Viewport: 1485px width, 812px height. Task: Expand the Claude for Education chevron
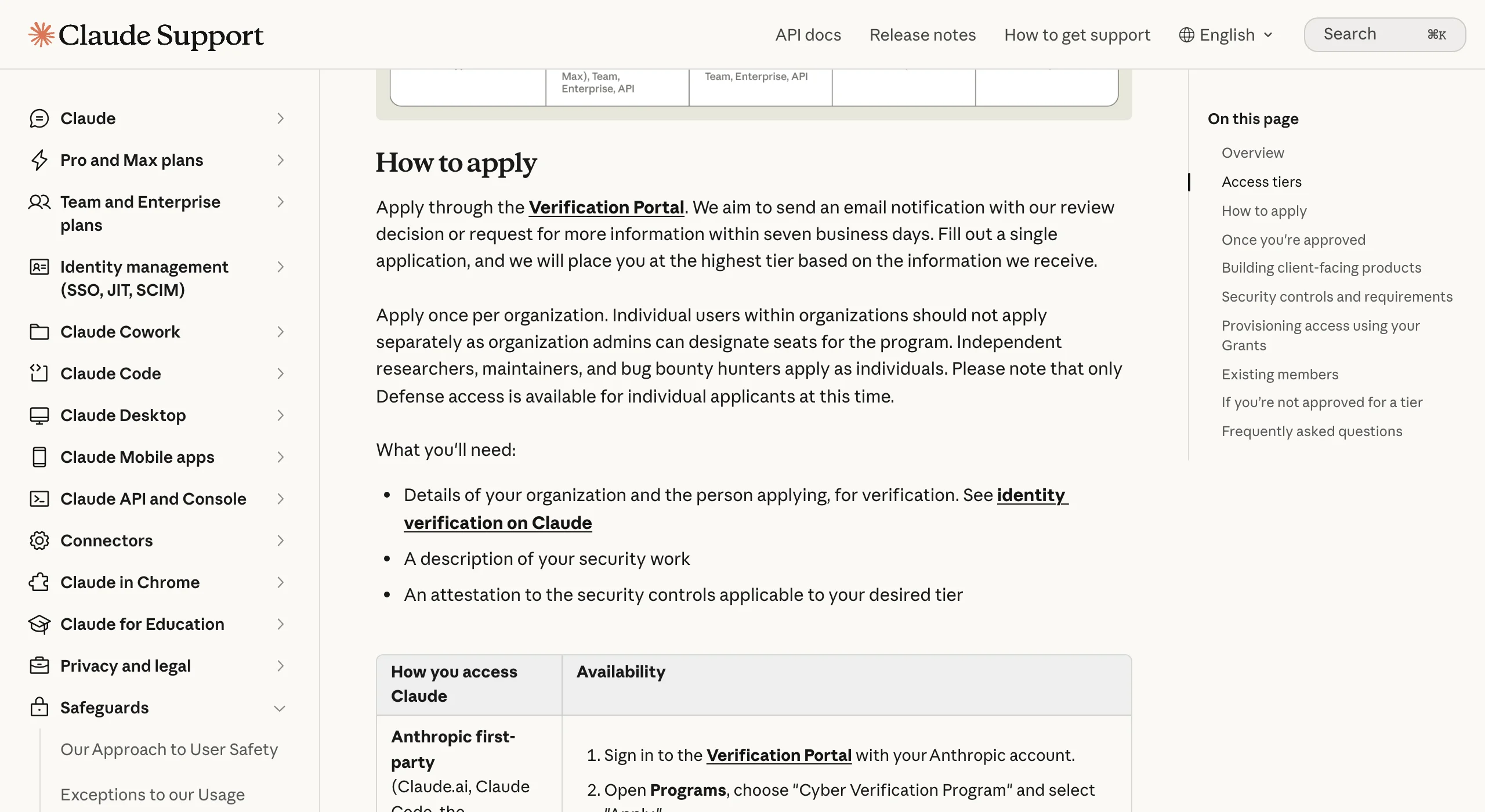coord(280,624)
